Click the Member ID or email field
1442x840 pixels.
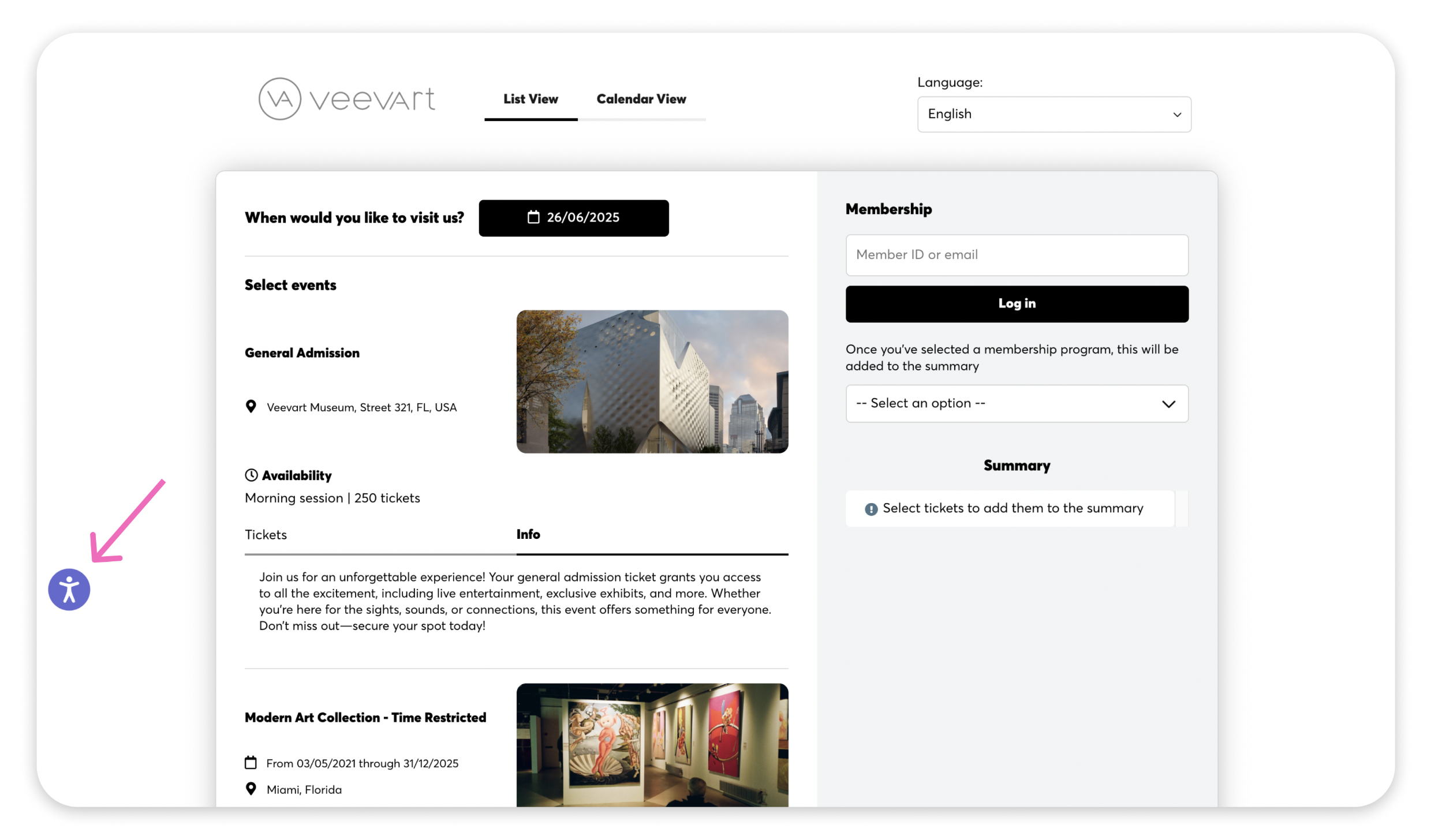click(x=1016, y=254)
